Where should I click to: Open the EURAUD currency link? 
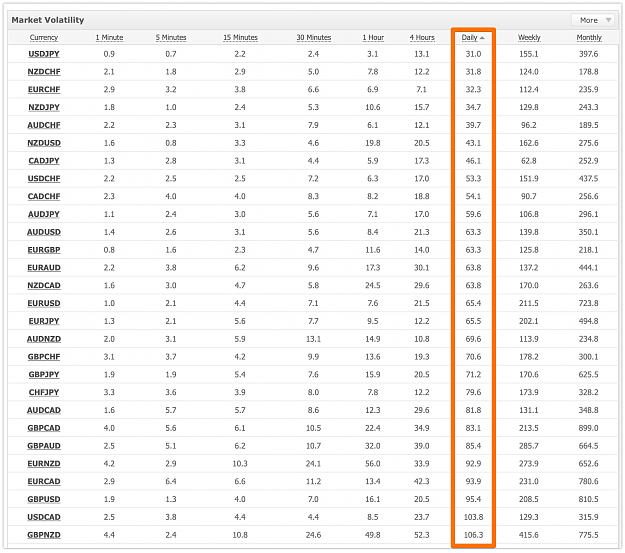click(x=44, y=268)
